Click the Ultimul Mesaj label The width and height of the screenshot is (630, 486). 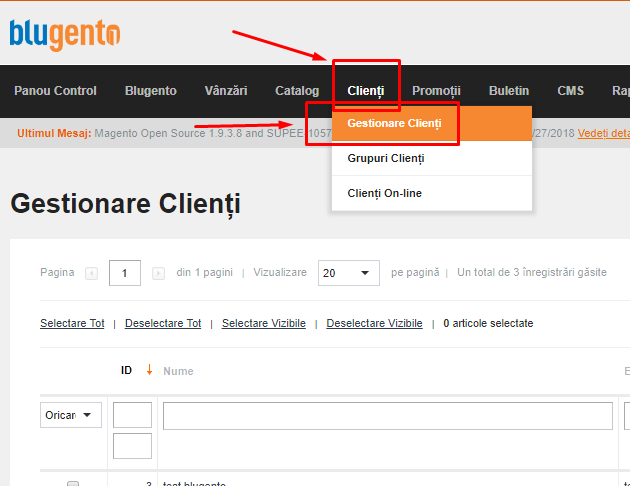54,133
